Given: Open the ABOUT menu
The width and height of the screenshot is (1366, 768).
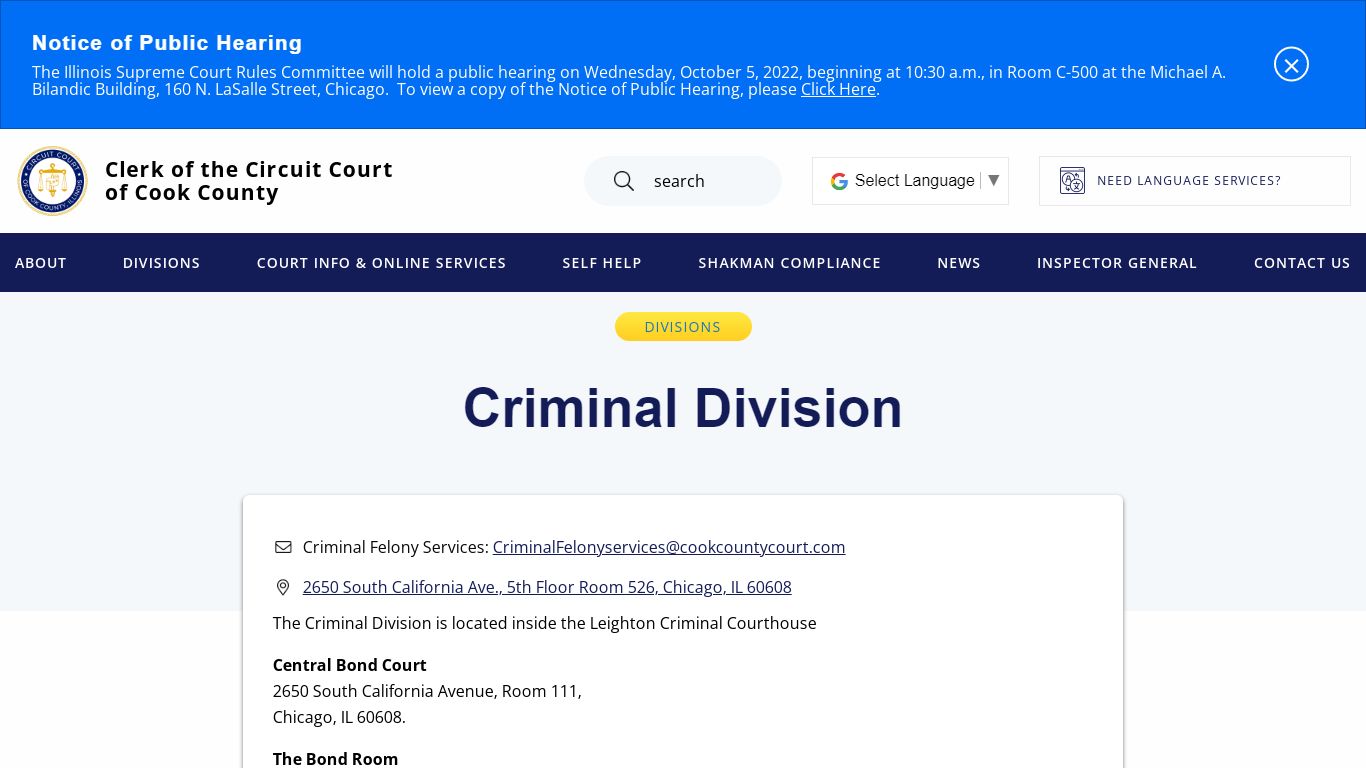Looking at the screenshot, I should click(40, 263).
